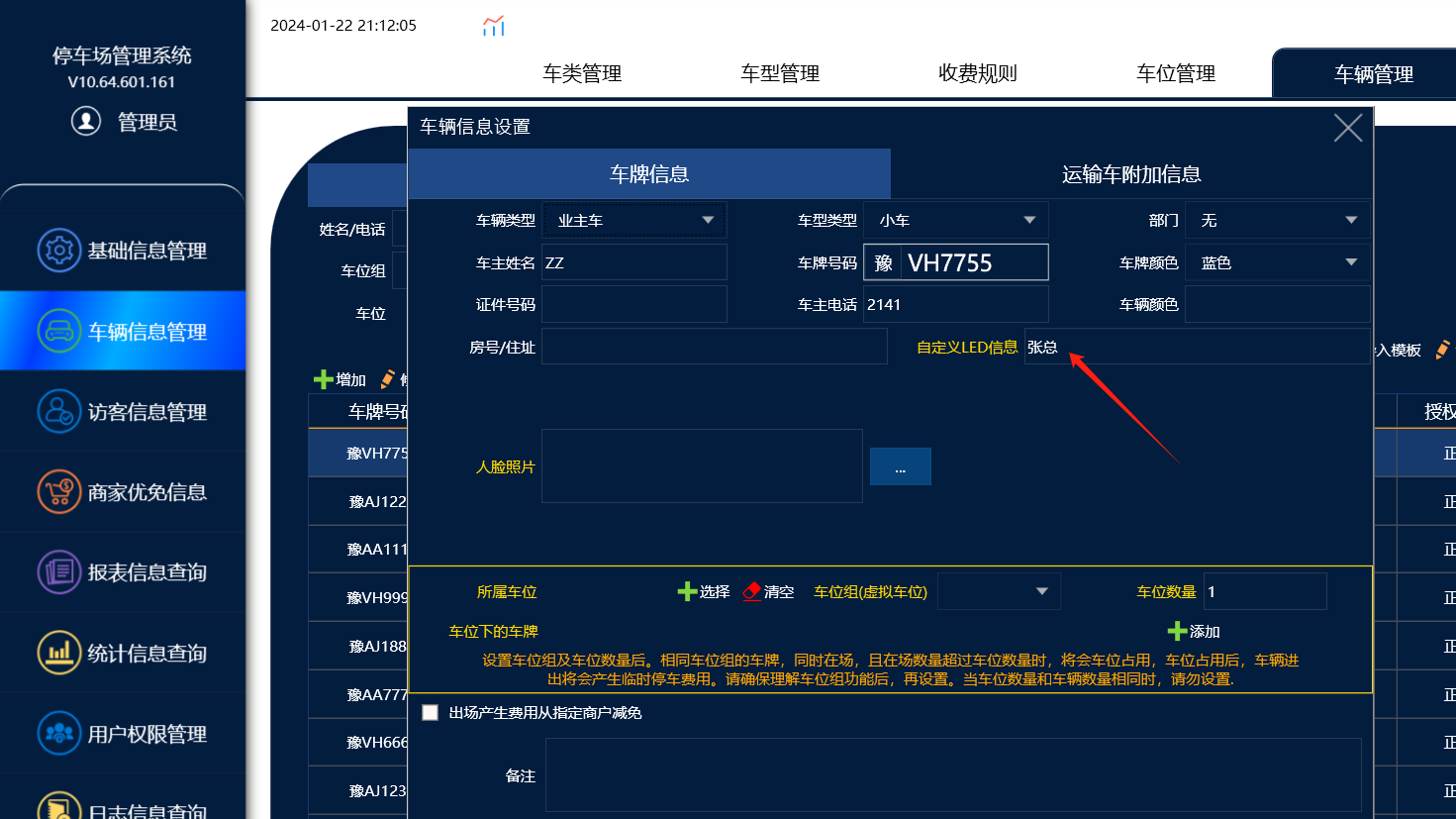Open 用户权限管理 users icon
Viewport: 1456px width, 819px height.
[x=58, y=733]
